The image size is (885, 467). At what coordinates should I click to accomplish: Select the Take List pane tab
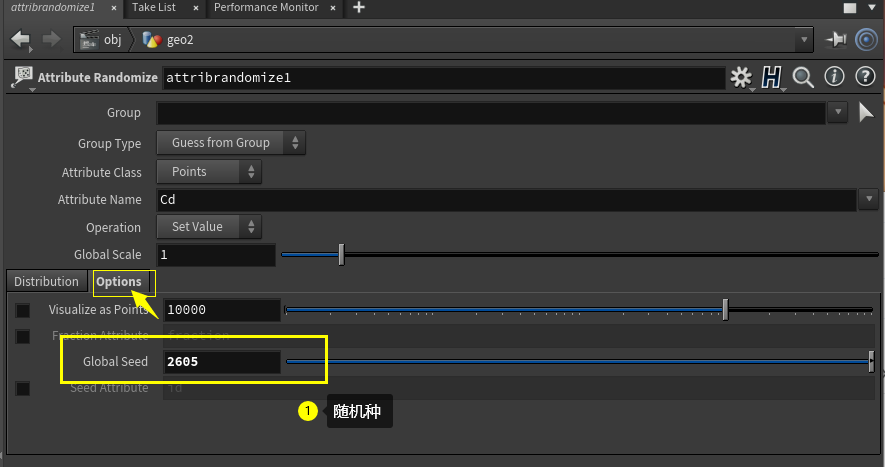(154, 7)
